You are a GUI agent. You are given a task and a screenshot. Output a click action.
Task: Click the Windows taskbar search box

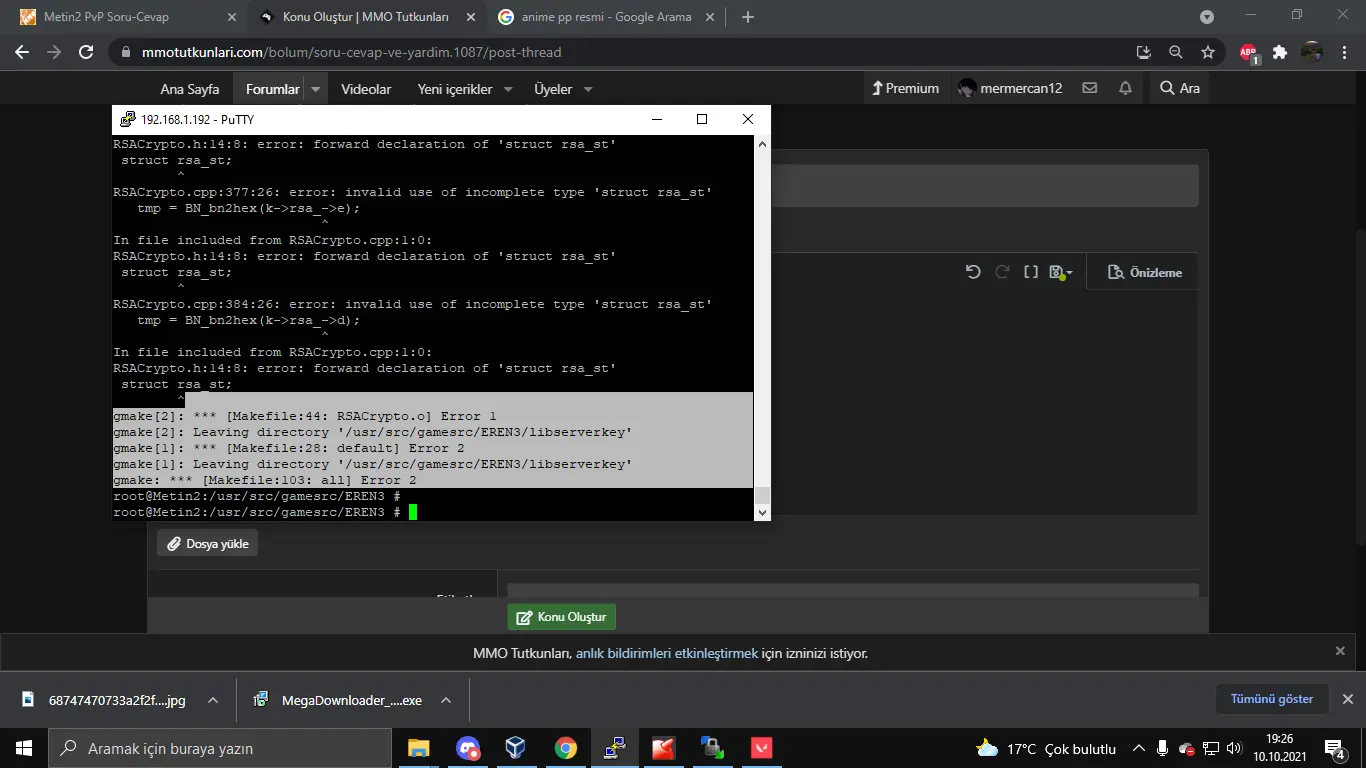[220, 748]
